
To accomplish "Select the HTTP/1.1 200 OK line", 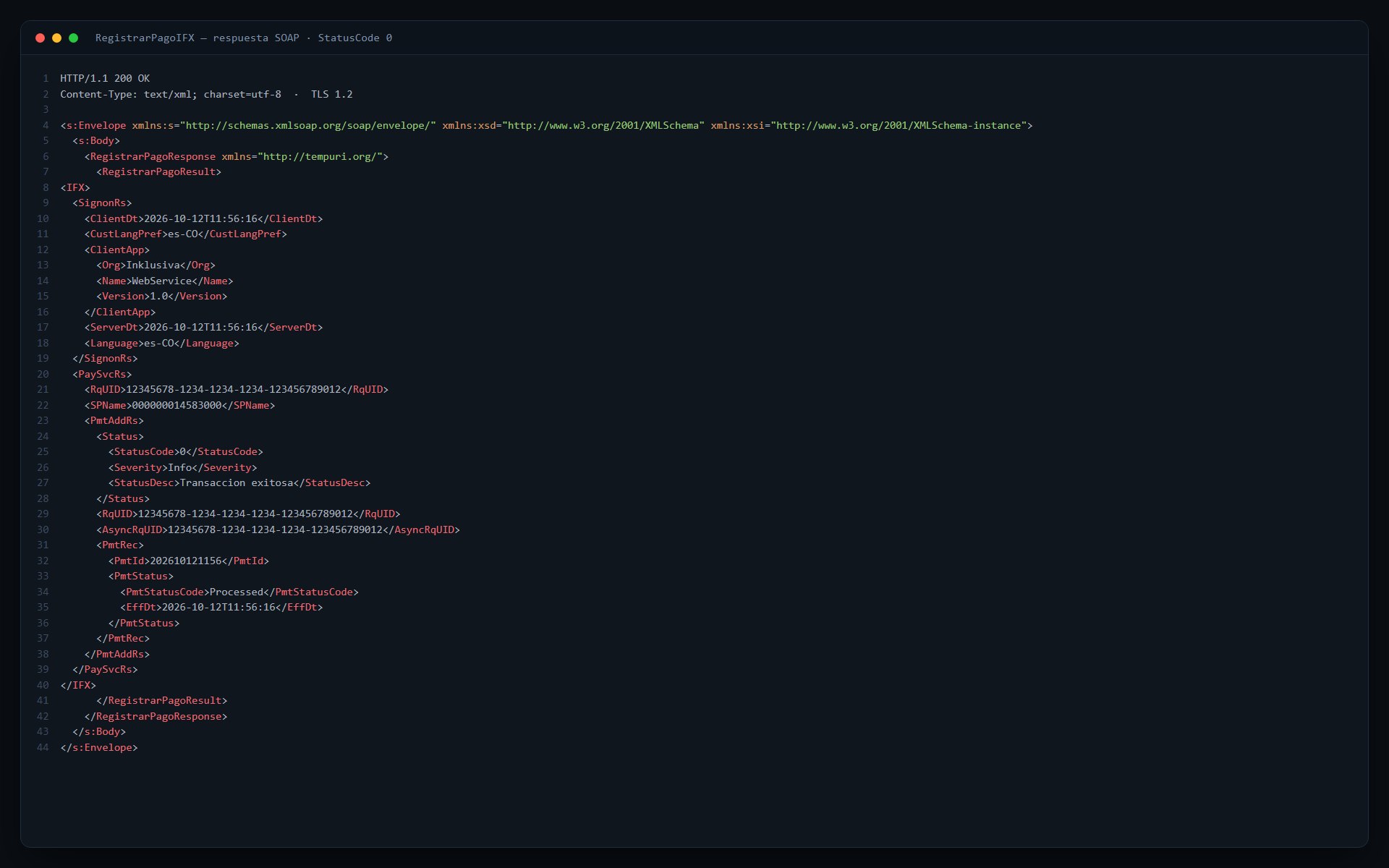I will point(105,78).
